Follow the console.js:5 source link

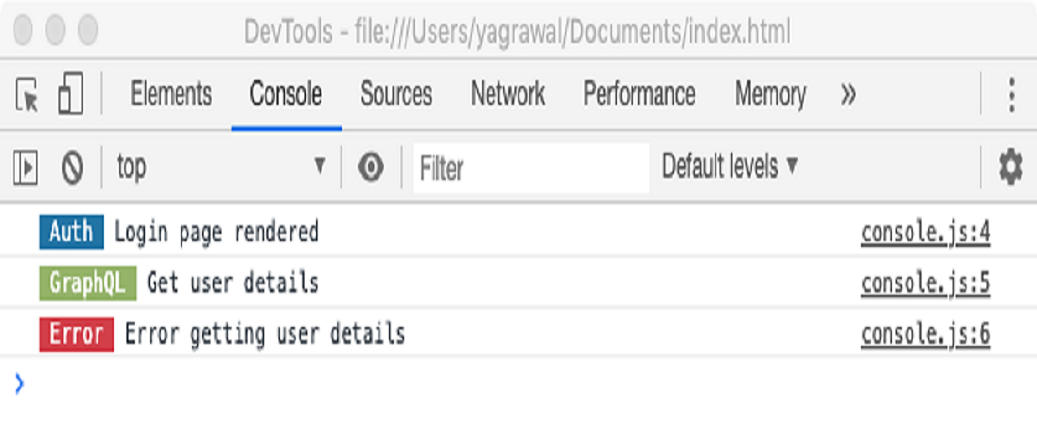click(x=925, y=284)
